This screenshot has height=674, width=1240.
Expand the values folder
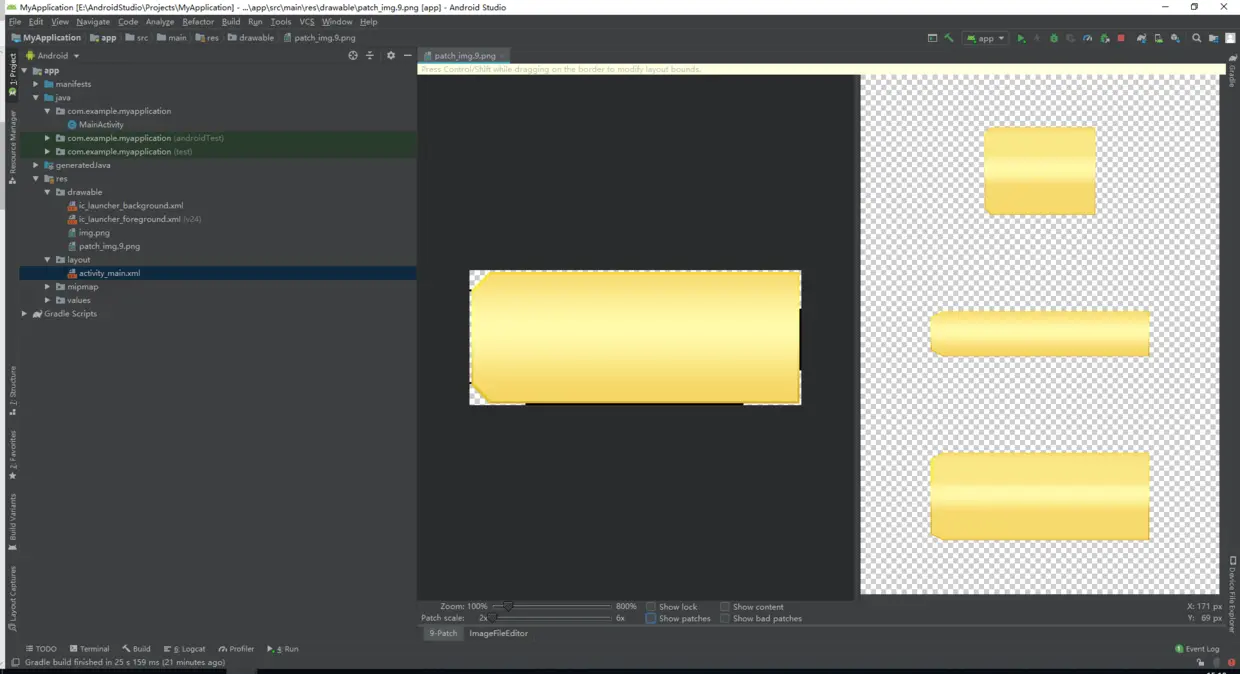point(47,300)
